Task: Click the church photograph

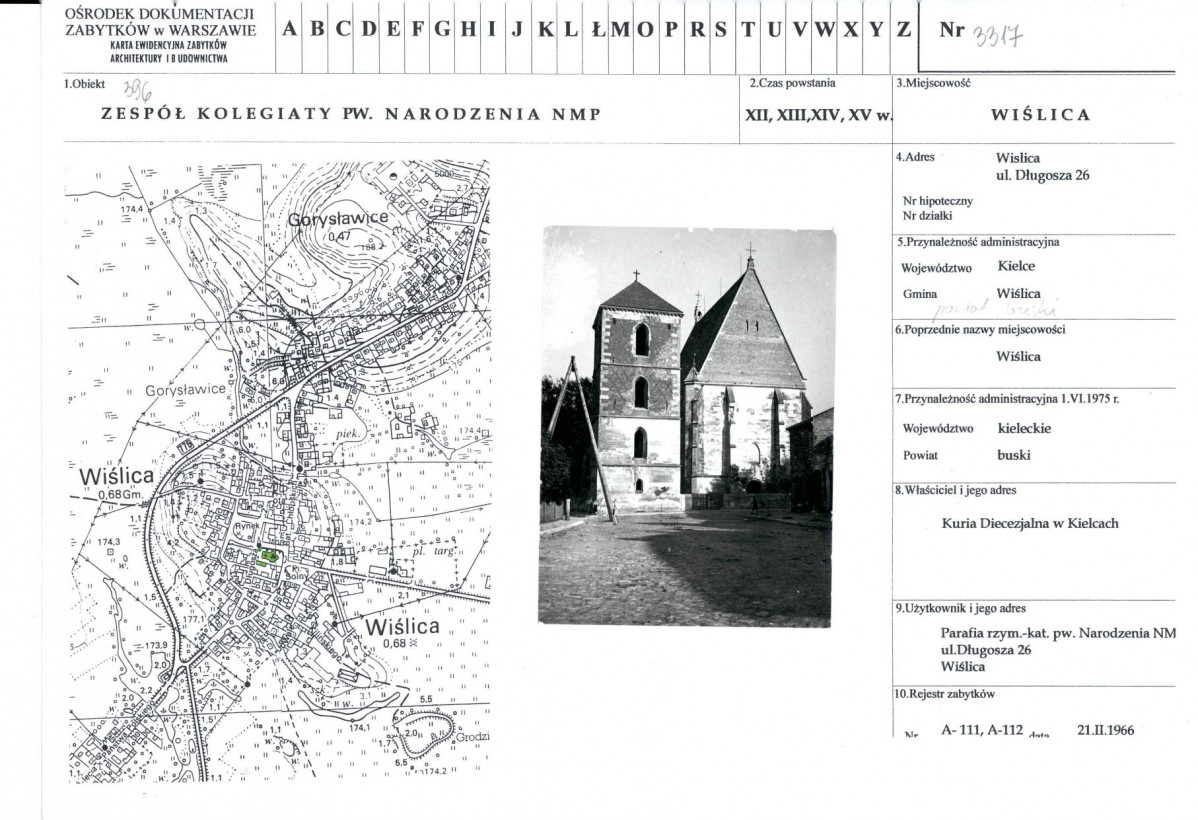Action: [686, 426]
